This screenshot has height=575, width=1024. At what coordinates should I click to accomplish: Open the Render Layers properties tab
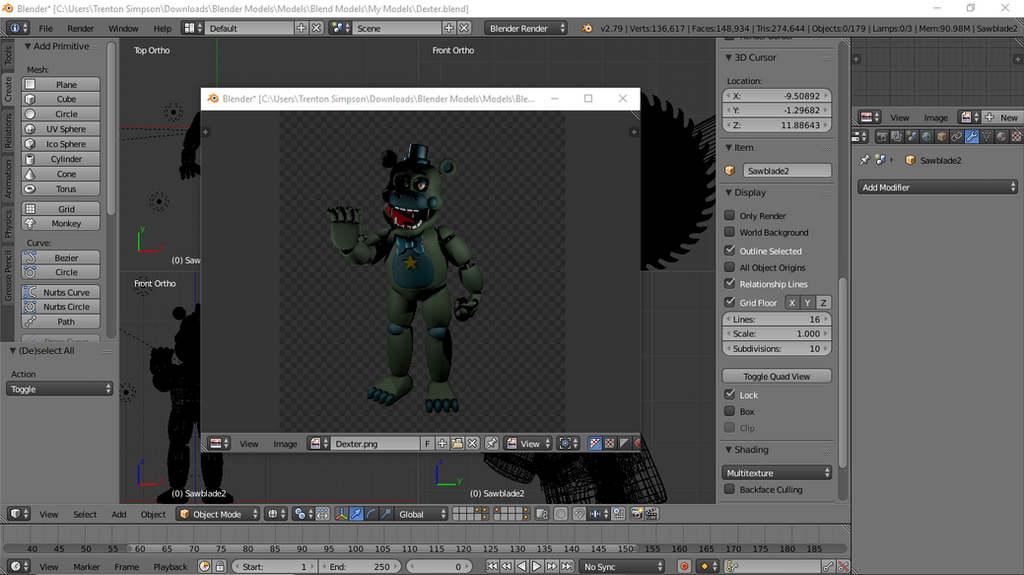[x=897, y=137]
